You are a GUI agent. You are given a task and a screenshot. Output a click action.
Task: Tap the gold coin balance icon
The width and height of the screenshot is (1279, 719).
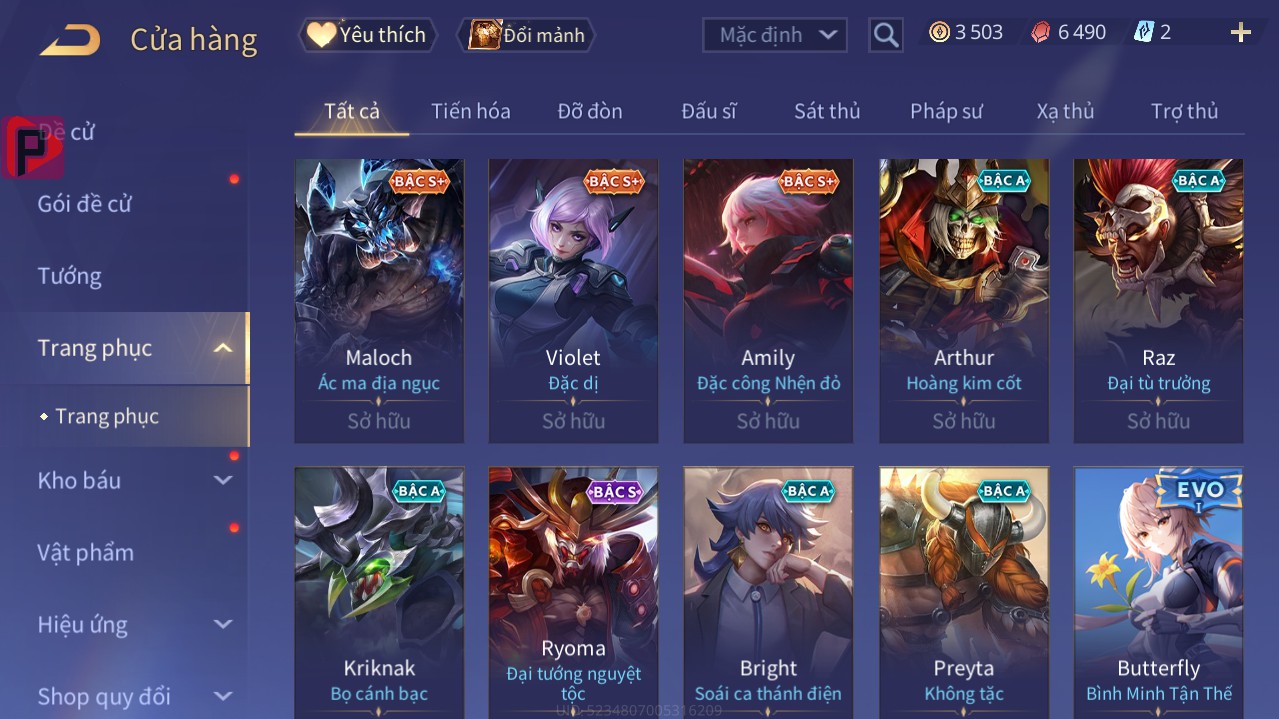pyautogui.click(x=939, y=32)
